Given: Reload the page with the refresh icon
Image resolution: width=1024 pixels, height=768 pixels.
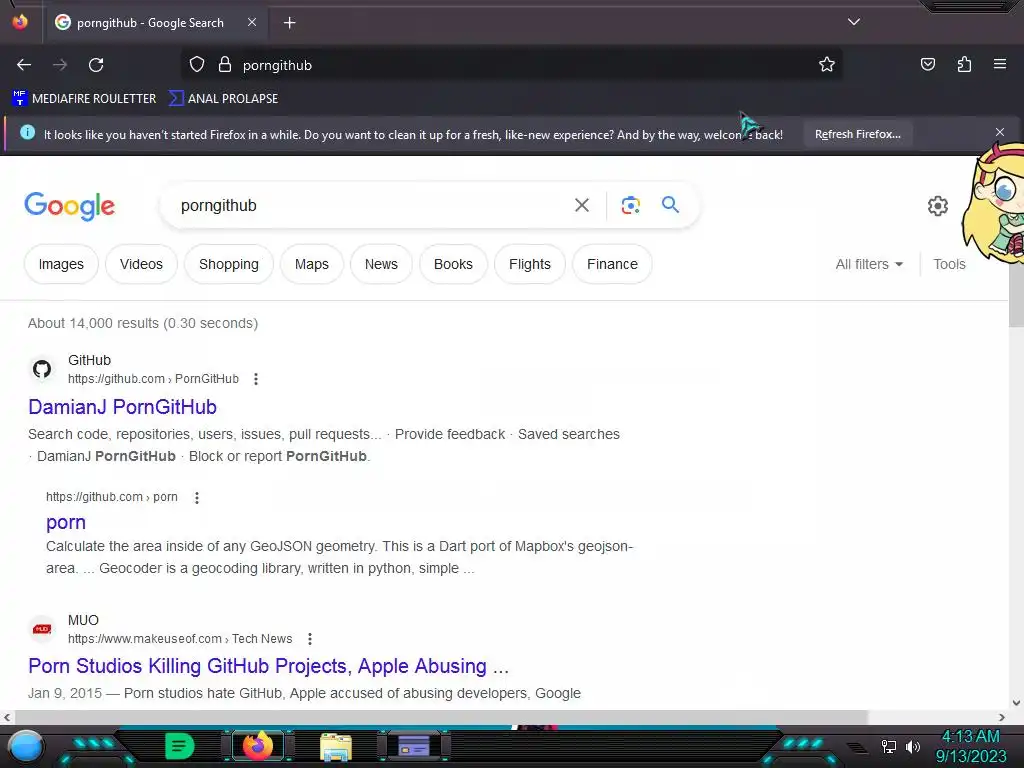Looking at the screenshot, I should coord(96,65).
